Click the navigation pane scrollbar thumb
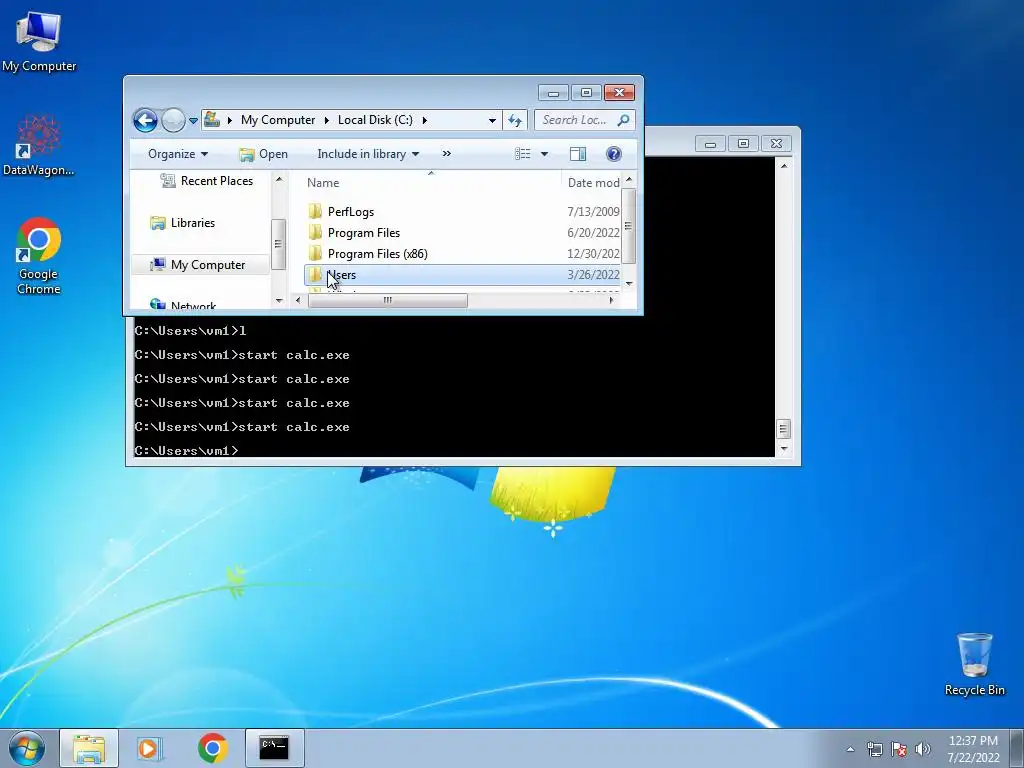1024x768 pixels. coord(279,244)
